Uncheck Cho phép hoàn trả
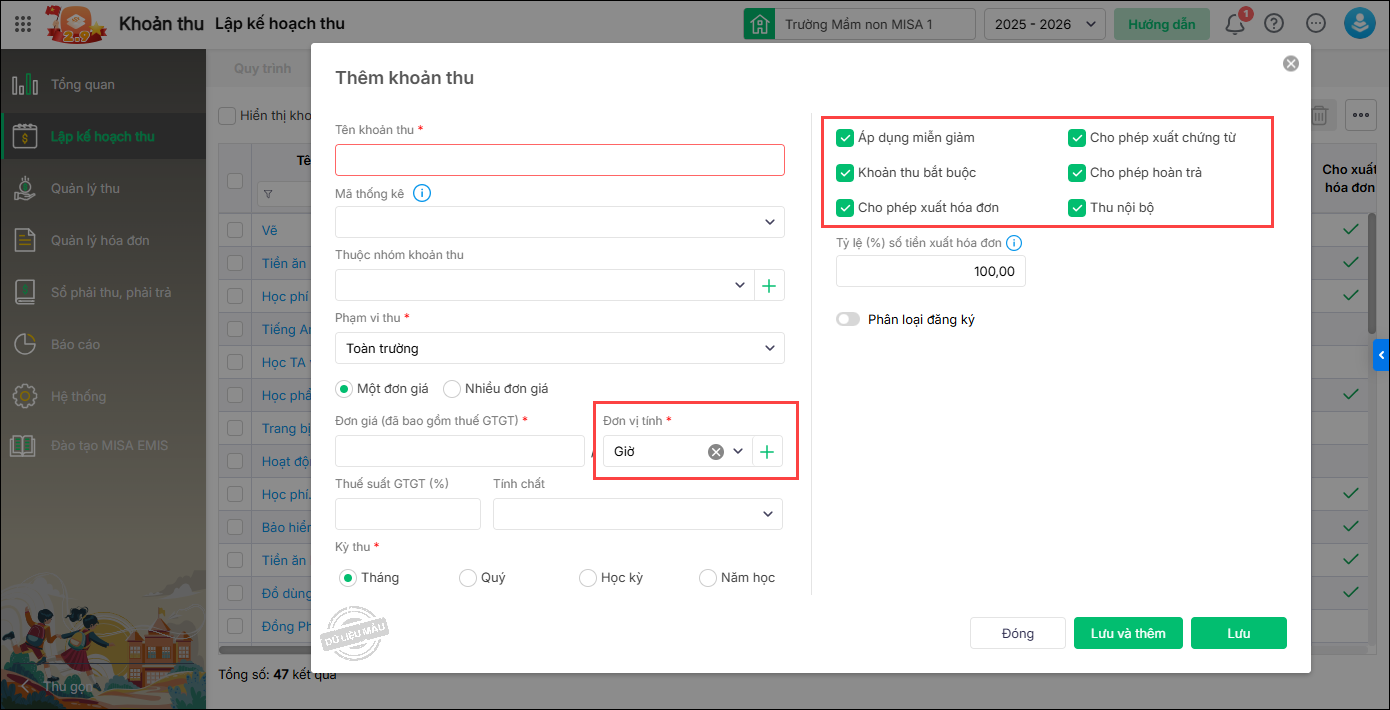Screen dimensions: 1390x710 click(x=1077, y=173)
